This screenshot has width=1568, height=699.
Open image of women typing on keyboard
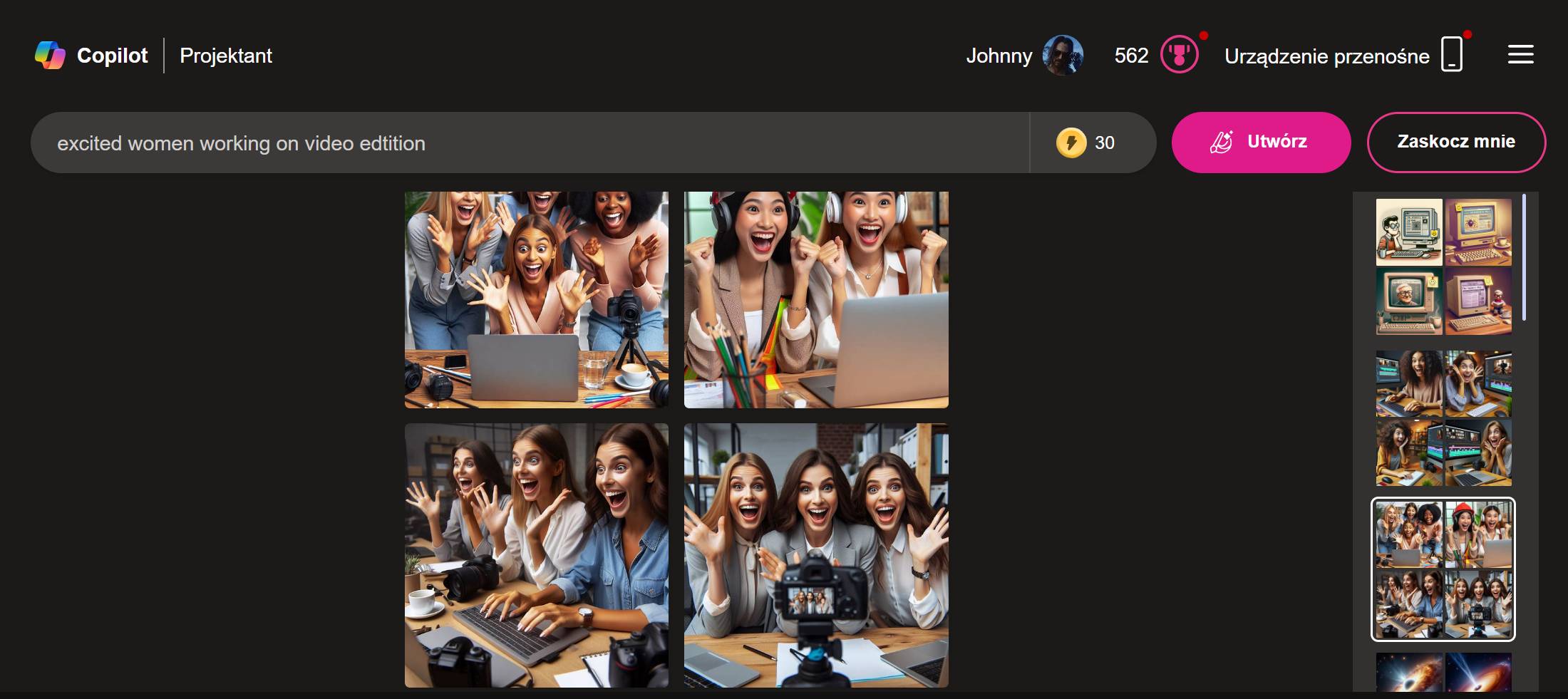click(537, 555)
